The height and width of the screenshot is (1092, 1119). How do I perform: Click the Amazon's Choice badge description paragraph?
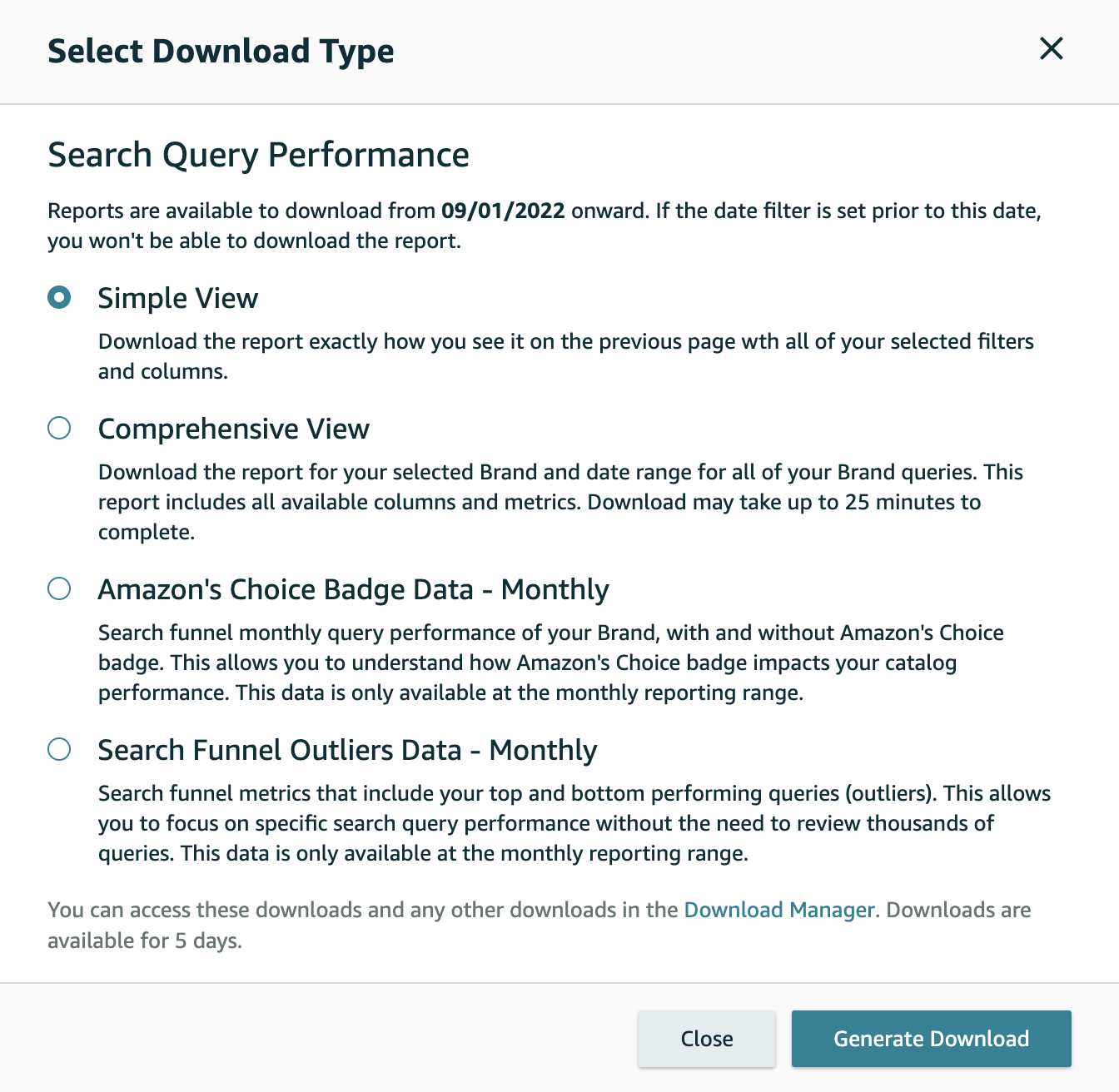click(550, 663)
